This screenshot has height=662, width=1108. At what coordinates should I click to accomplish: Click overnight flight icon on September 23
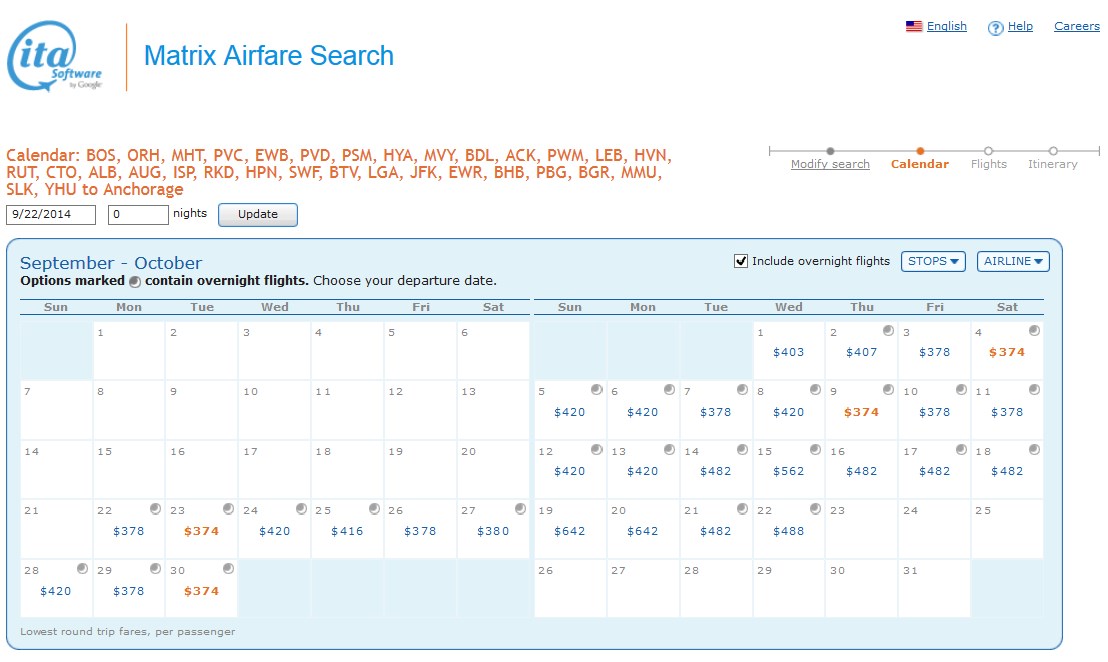(228, 509)
